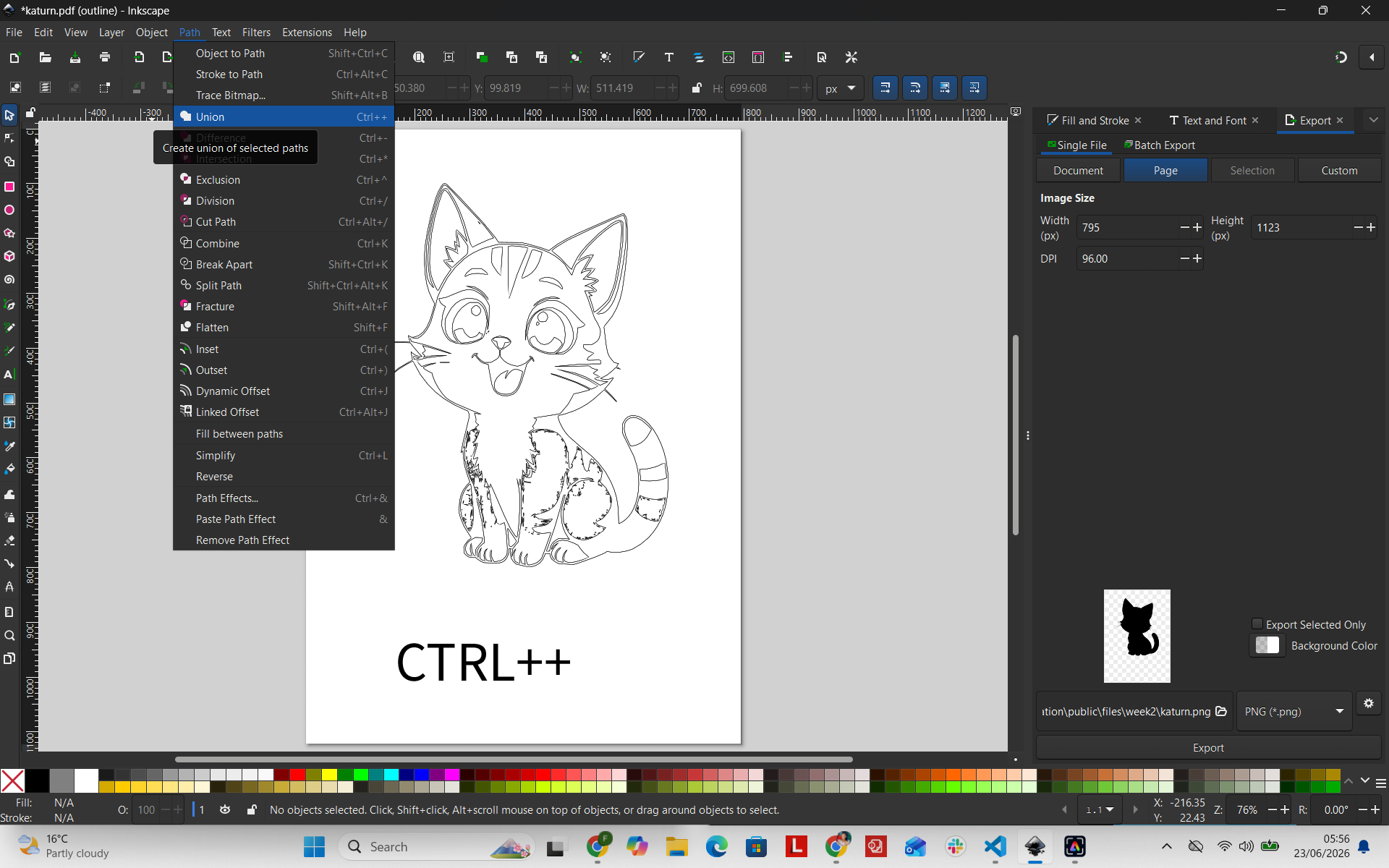This screenshot has width=1389, height=868.
Task: Toggle scale rounded corners with rectangles
Action: (915, 88)
